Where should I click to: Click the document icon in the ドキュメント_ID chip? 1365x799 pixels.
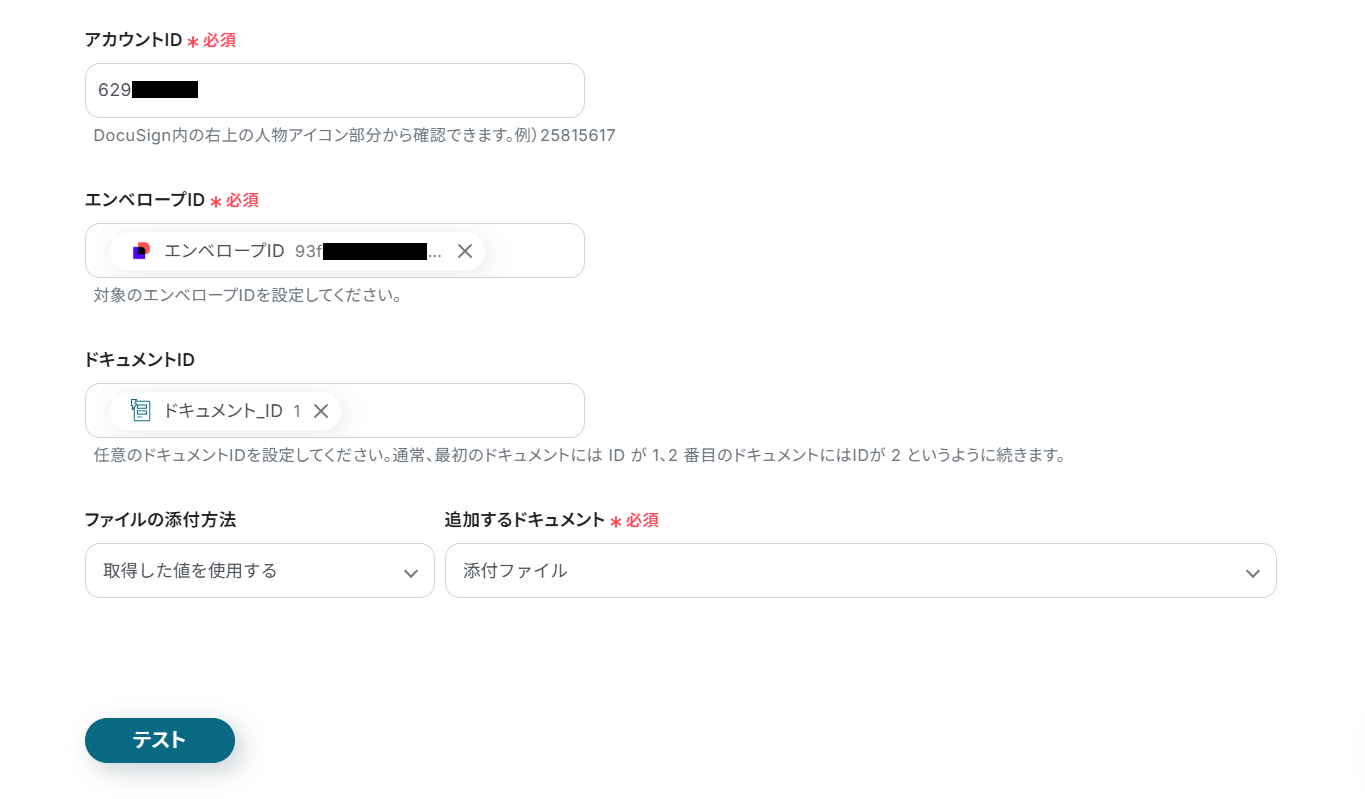(141, 411)
